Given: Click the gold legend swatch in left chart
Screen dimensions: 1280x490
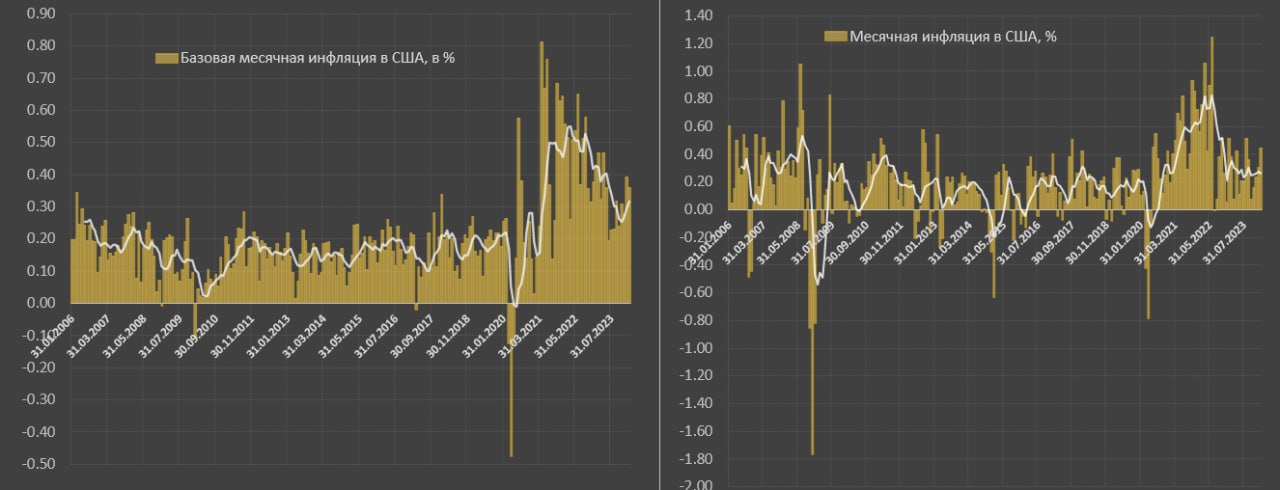Looking at the screenshot, I should (166, 58).
